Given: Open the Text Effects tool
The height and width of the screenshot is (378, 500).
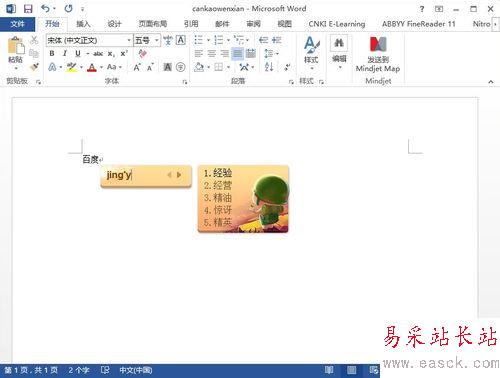Looking at the screenshot, I should 52,67.
